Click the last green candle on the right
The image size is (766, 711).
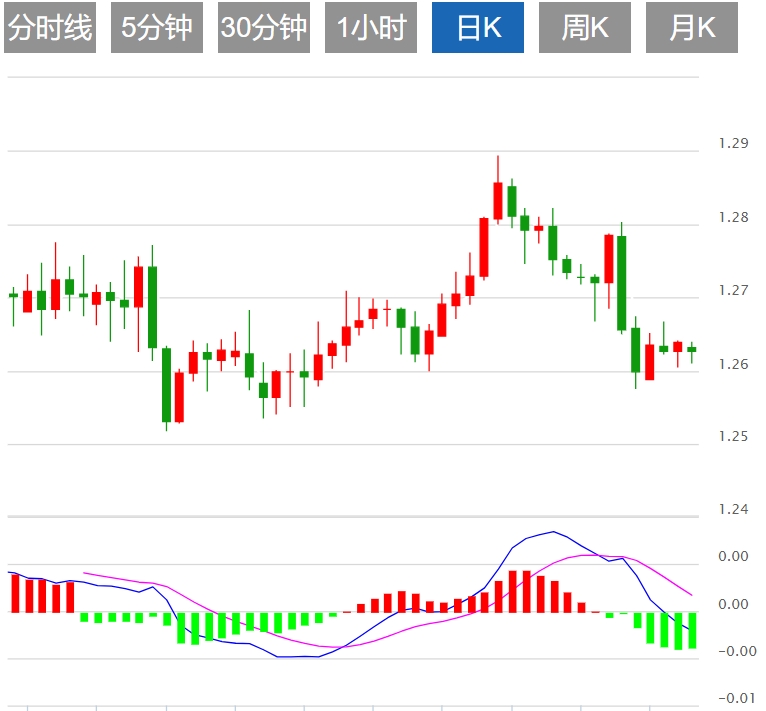[692, 349]
